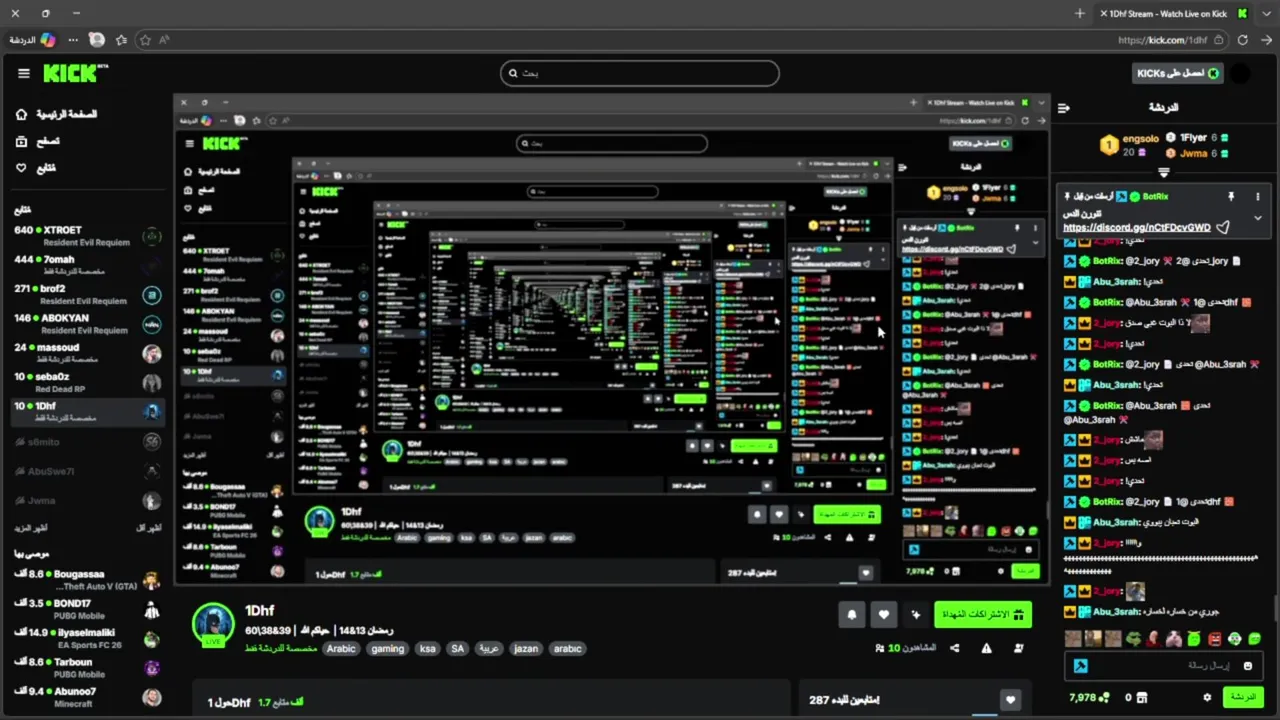Click the chat message input field
1280x720 pixels.
(x=1165, y=666)
